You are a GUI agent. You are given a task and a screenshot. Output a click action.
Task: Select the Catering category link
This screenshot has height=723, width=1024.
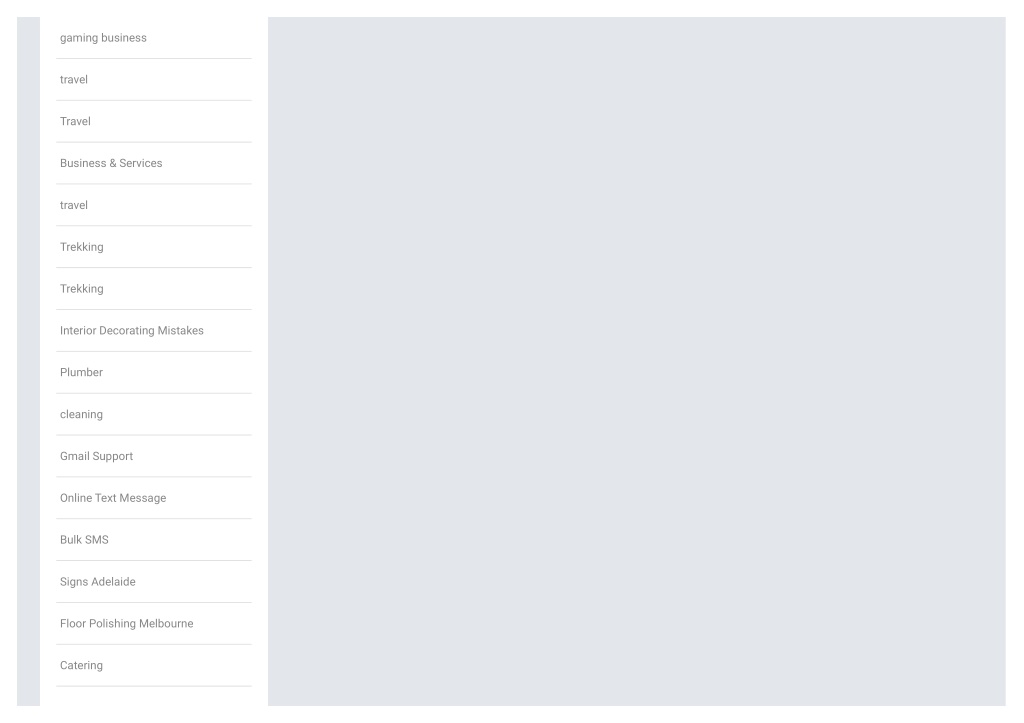coord(82,665)
